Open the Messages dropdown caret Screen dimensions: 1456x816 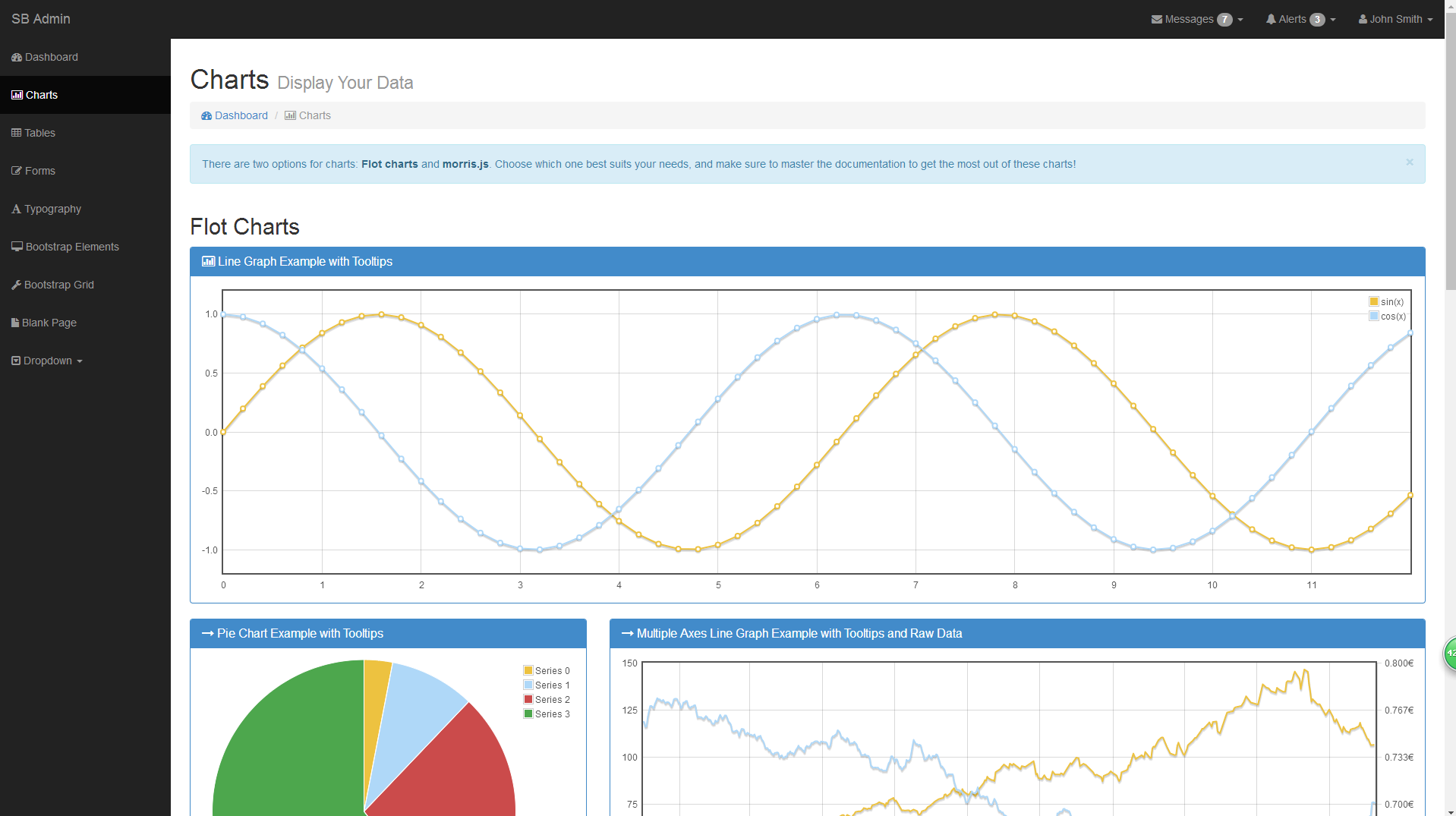[1240, 20]
